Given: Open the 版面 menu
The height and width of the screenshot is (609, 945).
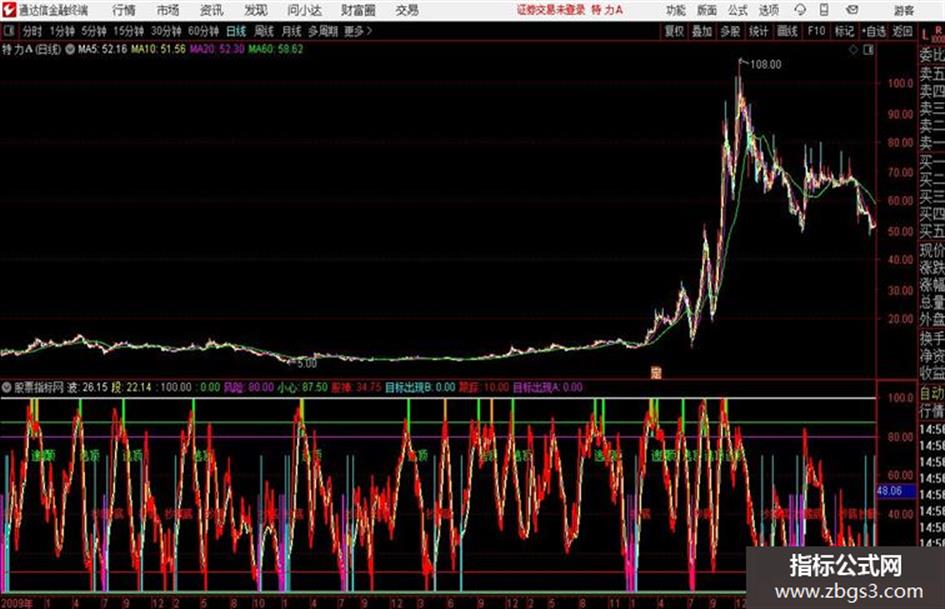Looking at the screenshot, I should (x=706, y=10).
